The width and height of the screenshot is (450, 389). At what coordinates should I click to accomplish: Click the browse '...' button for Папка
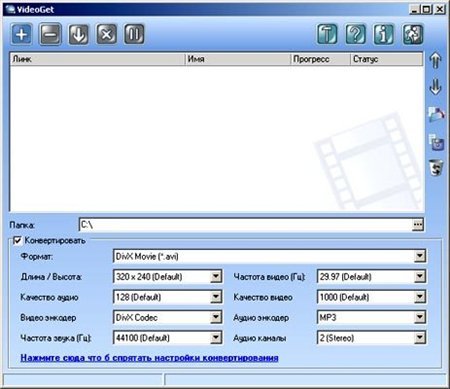coord(418,225)
